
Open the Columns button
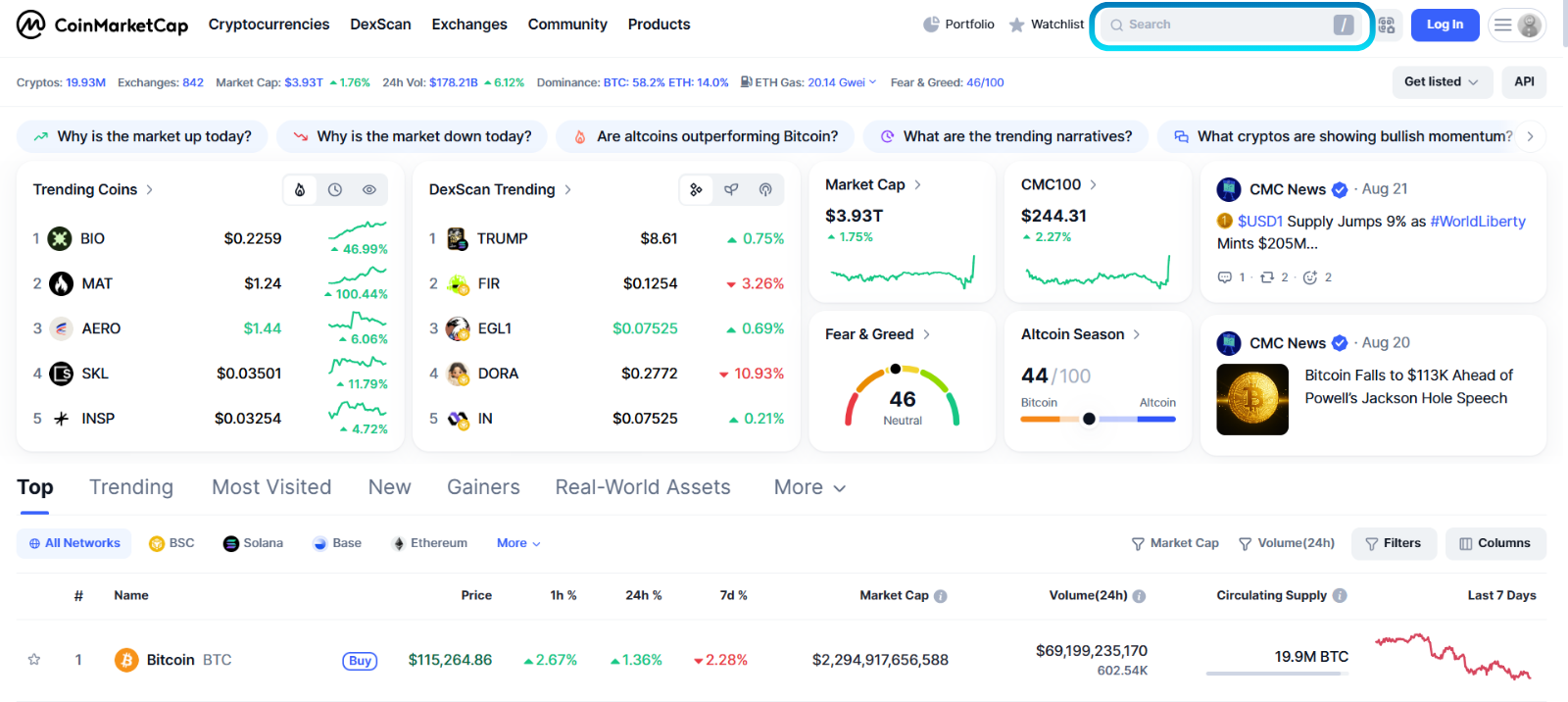[x=1495, y=543]
